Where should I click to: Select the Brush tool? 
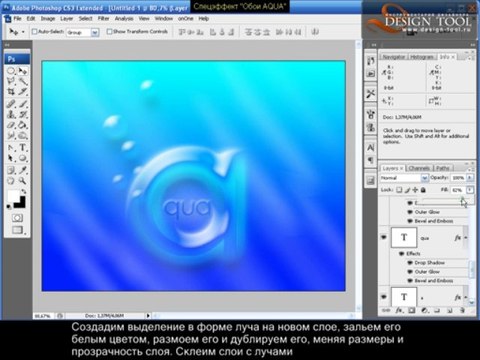pyautogui.click(x=23, y=104)
